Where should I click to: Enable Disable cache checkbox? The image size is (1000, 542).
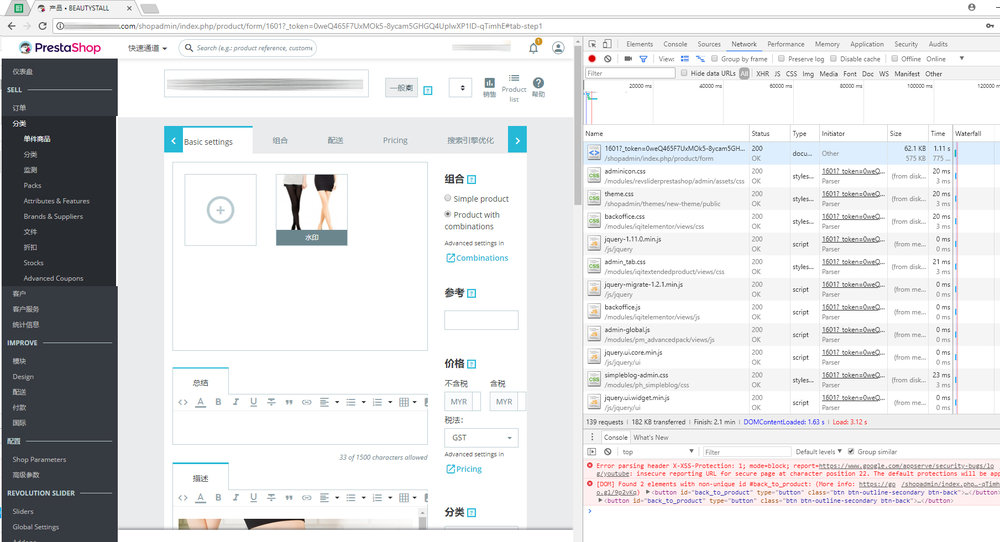pyautogui.click(x=834, y=59)
